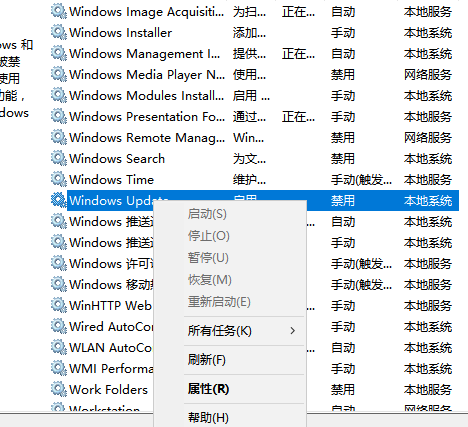468x427 pixels.
Task: Select the WinHTTP Web service name
Action: 110,306
